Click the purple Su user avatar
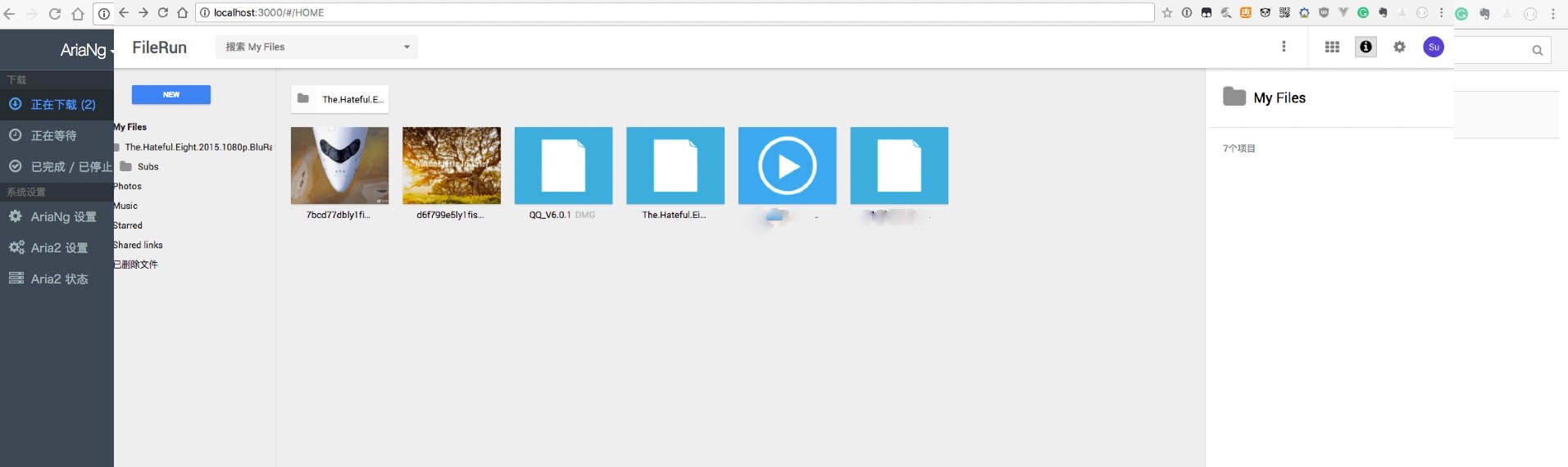 pyautogui.click(x=1433, y=47)
